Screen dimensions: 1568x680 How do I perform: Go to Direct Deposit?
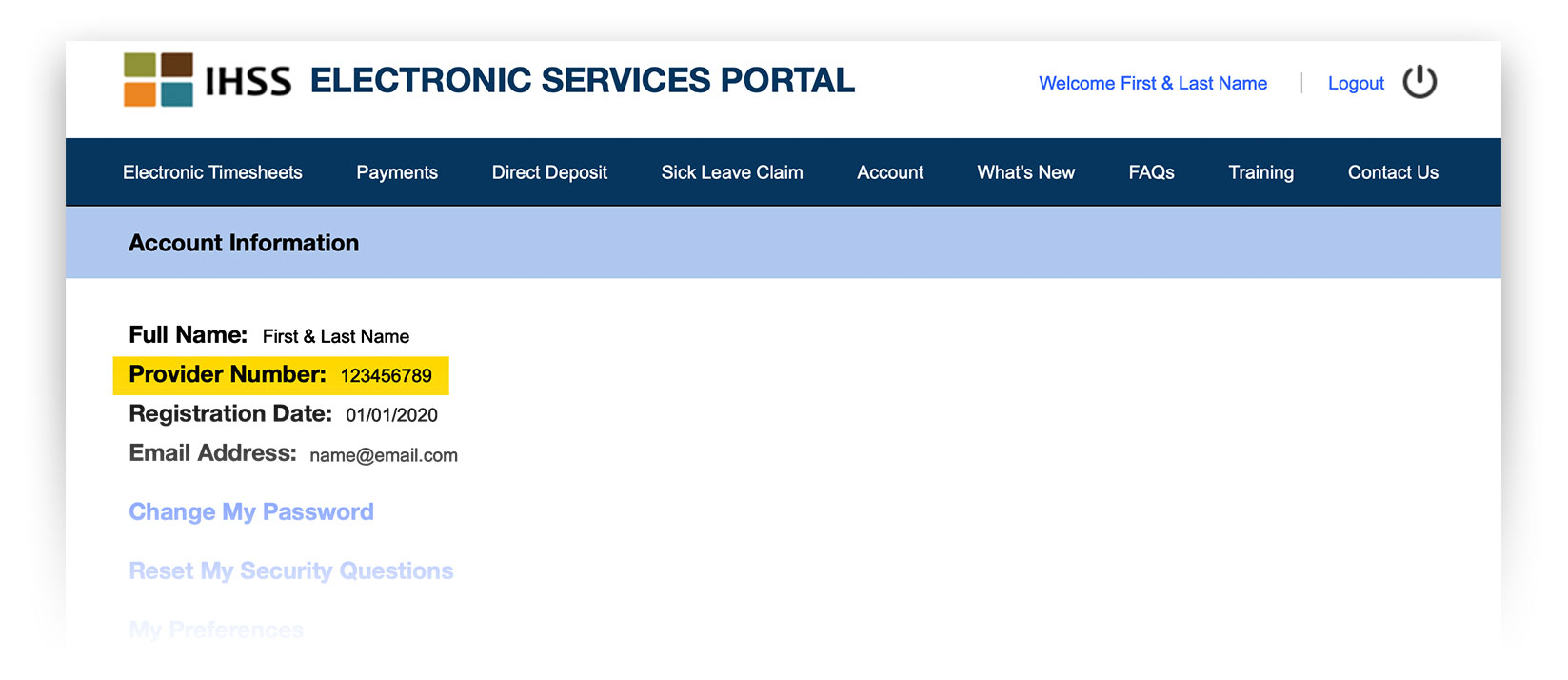tap(549, 172)
